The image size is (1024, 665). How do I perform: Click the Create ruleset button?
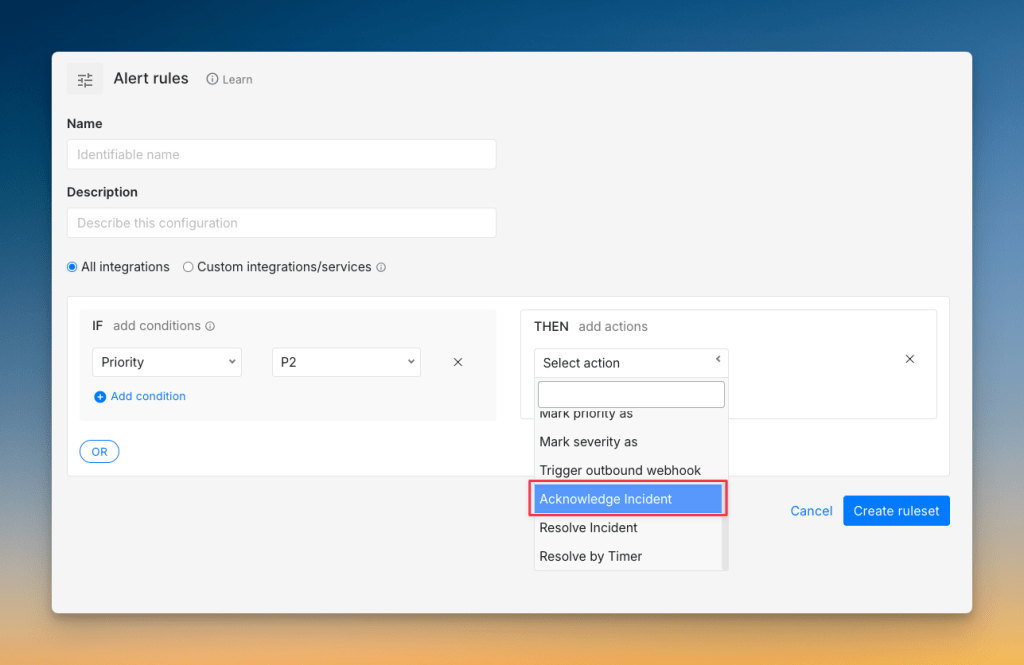pyautogui.click(x=896, y=510)
